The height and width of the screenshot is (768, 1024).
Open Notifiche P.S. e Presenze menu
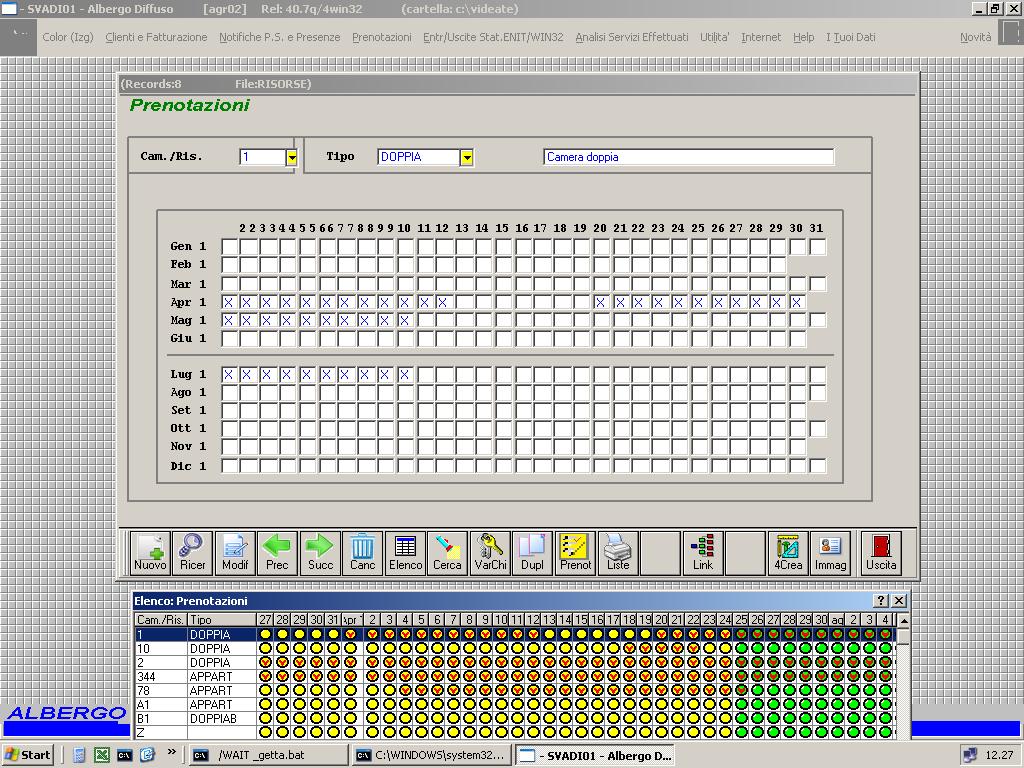pyautogui.click(x=280, y=37)
